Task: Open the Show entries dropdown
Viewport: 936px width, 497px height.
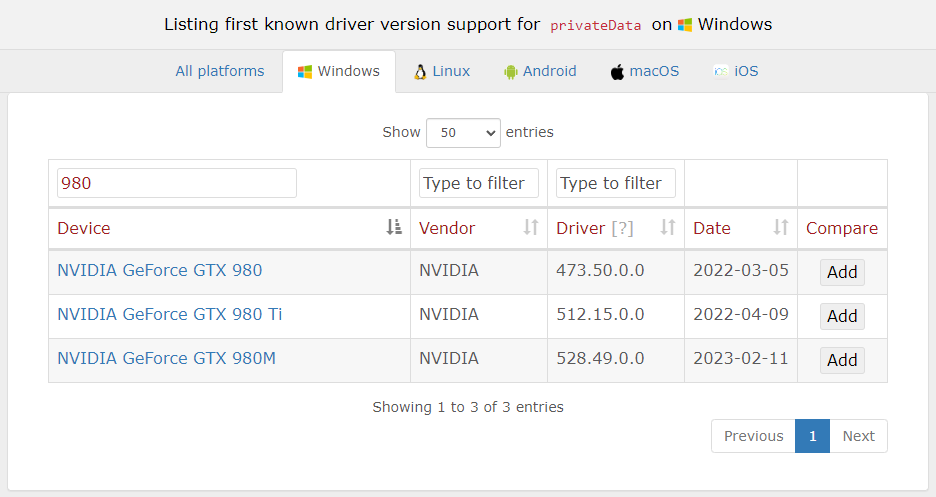Action: [463, 132]
